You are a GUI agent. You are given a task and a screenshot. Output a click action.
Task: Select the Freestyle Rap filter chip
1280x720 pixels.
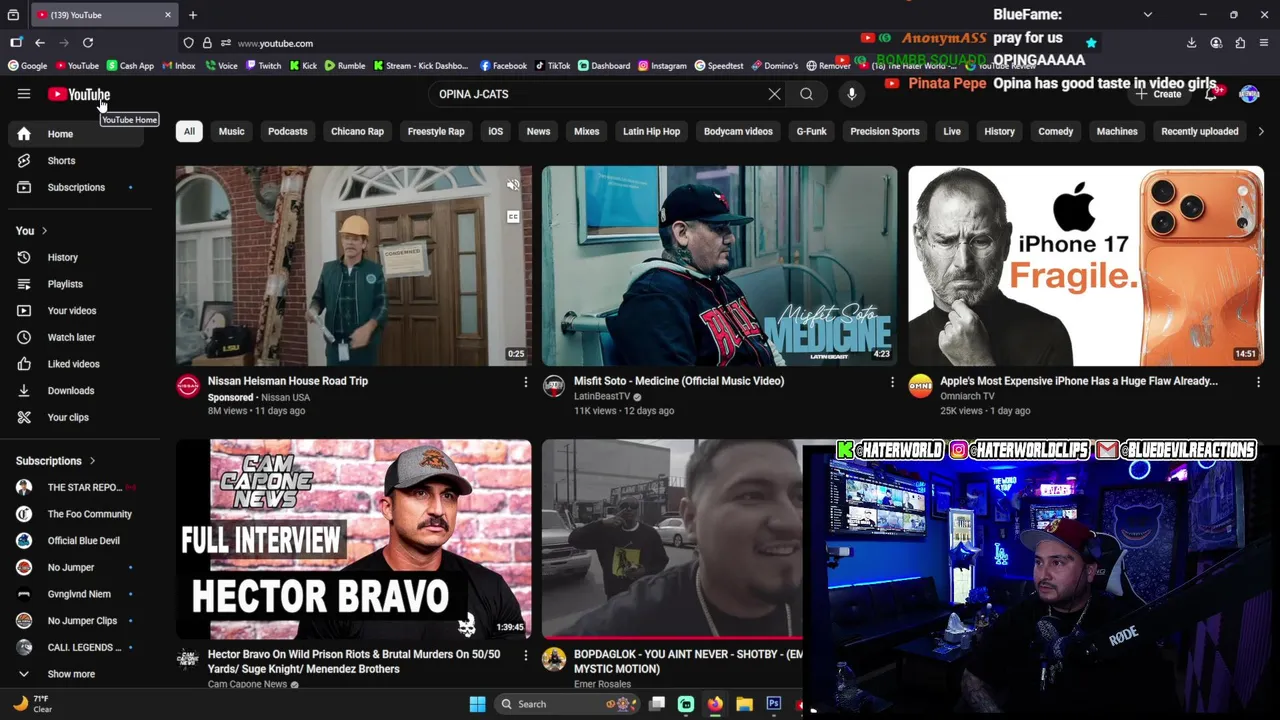click(x=436, y=131)
